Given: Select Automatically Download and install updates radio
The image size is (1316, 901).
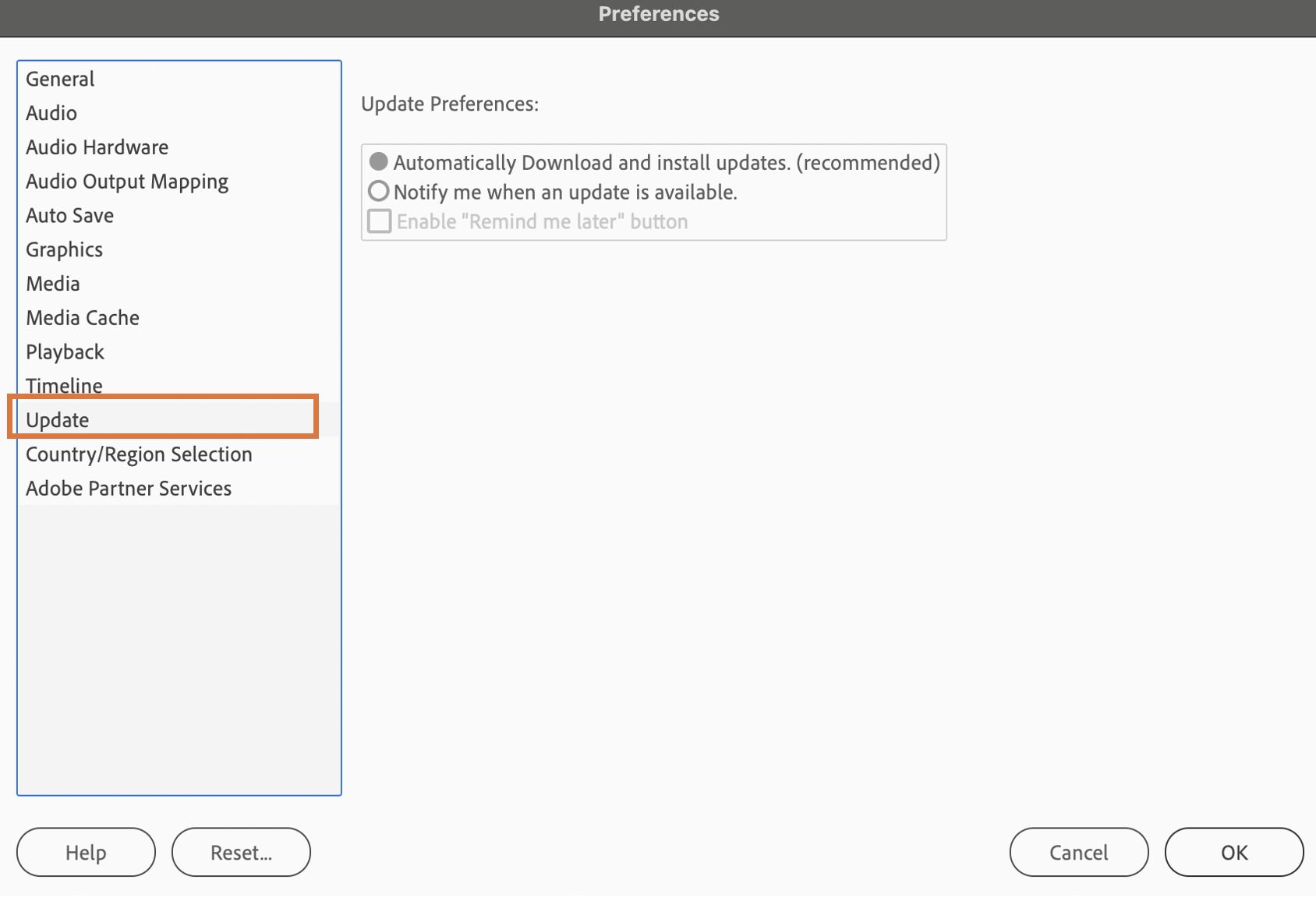Looking at the screenshot, I should [379, 162].
